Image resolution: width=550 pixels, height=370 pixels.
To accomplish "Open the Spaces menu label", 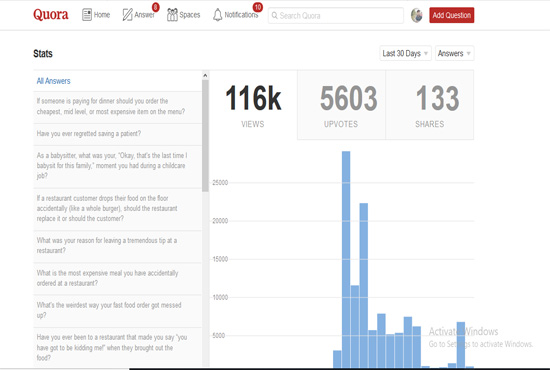I will click(x=189, y=15).
